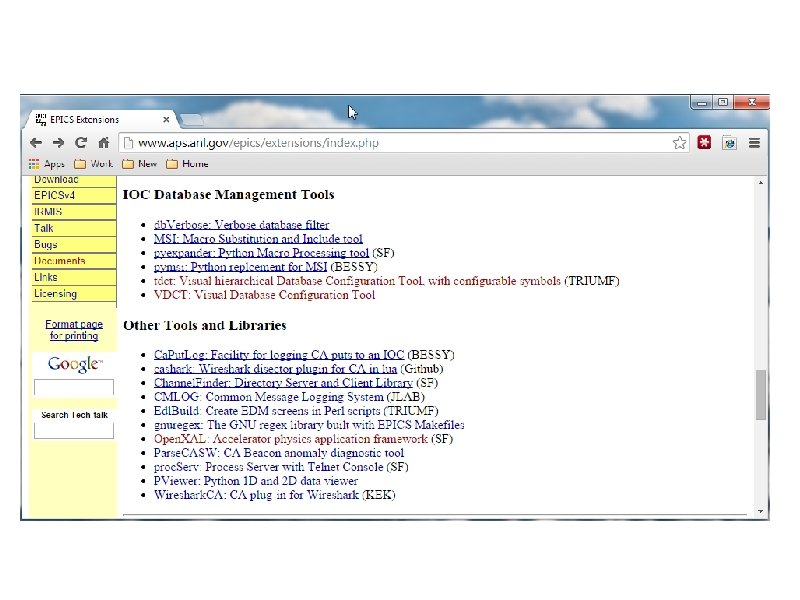Open the extension icon beside the menu
Viewport: 800px width, 600px height.
[x=730, y=143]
